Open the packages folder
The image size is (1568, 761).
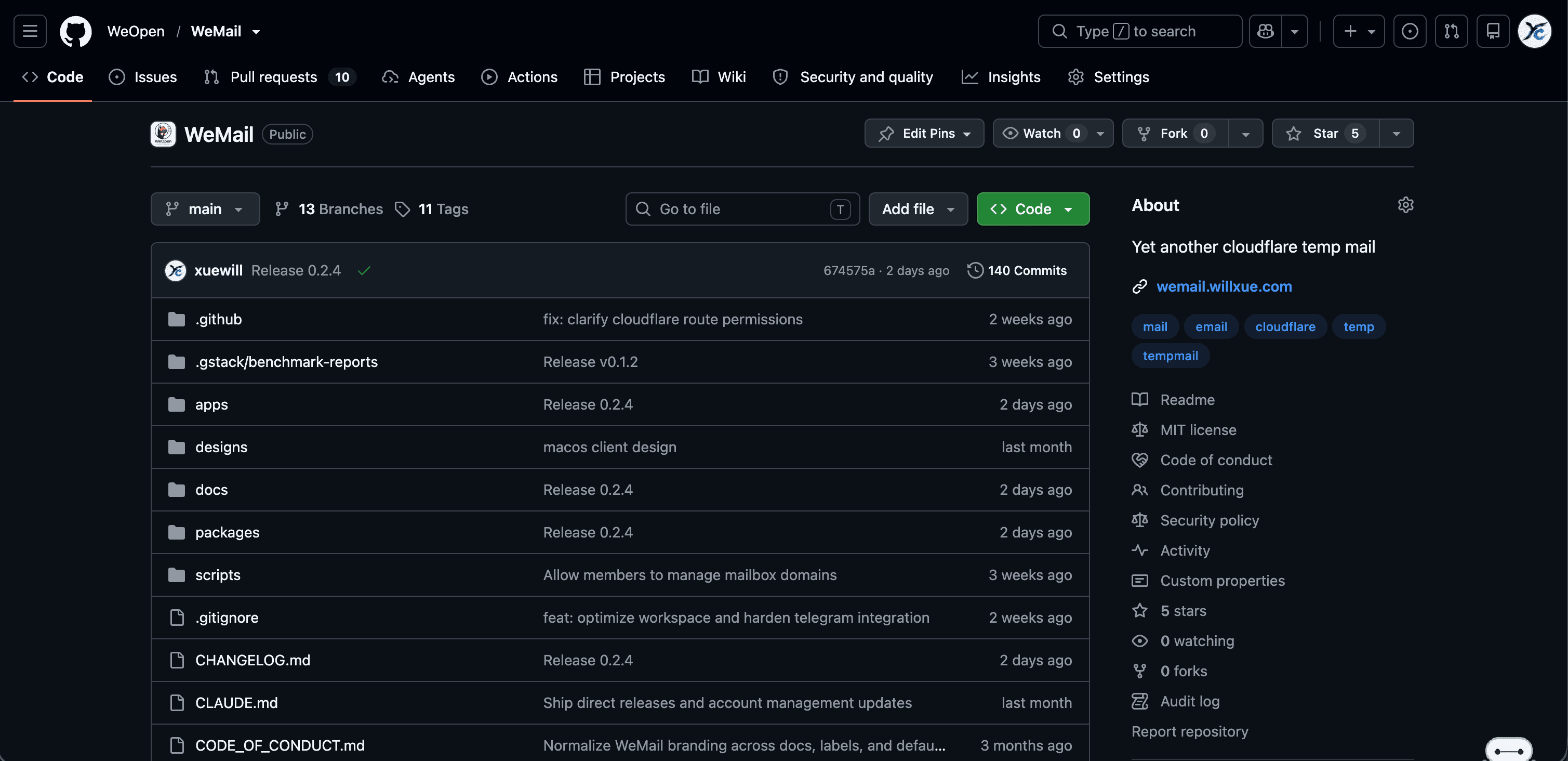click(227, 532)
